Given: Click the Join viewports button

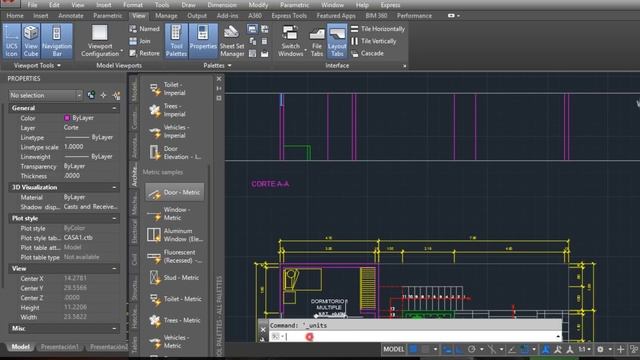Looking at the screenshot, I should click(140, 41).
